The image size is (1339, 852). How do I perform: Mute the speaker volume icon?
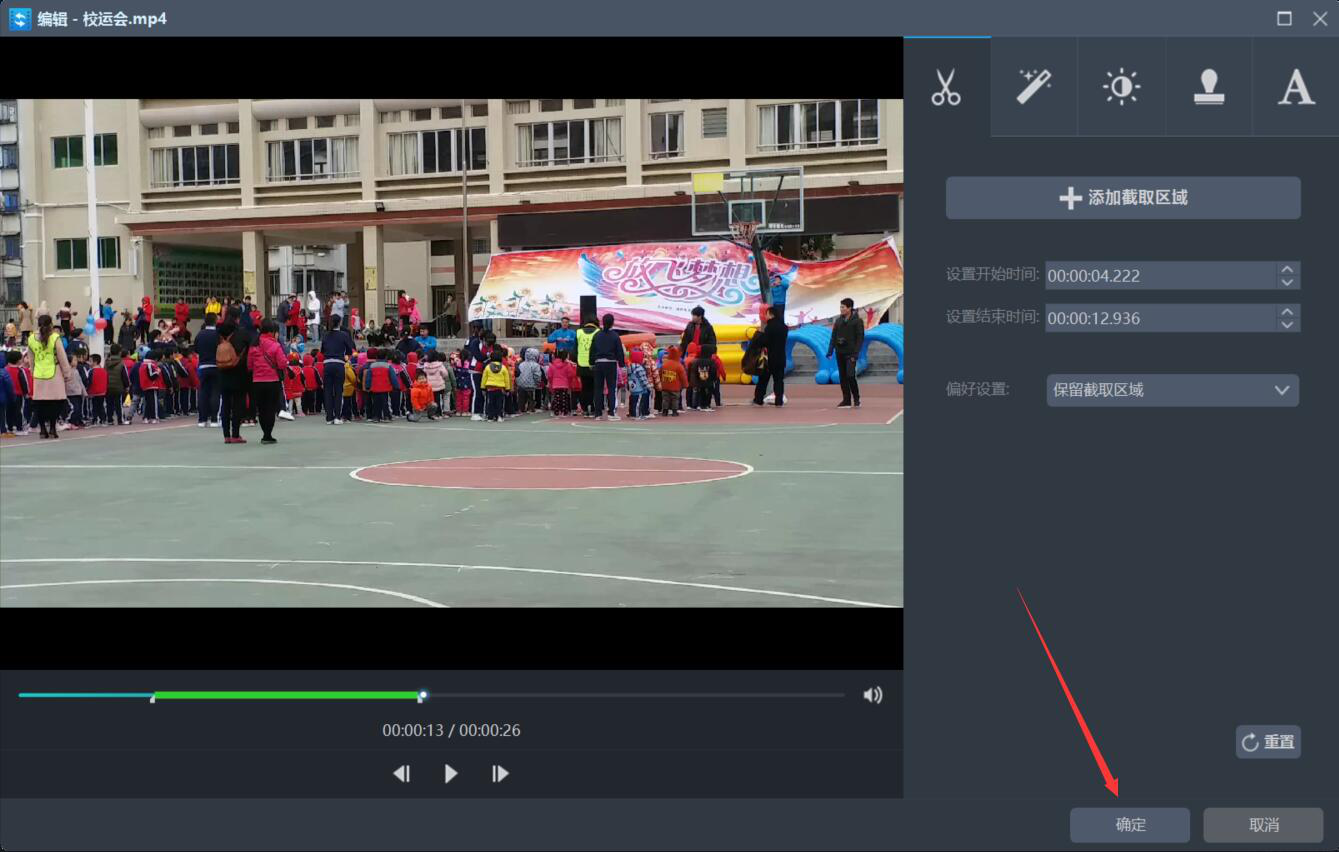873,695
